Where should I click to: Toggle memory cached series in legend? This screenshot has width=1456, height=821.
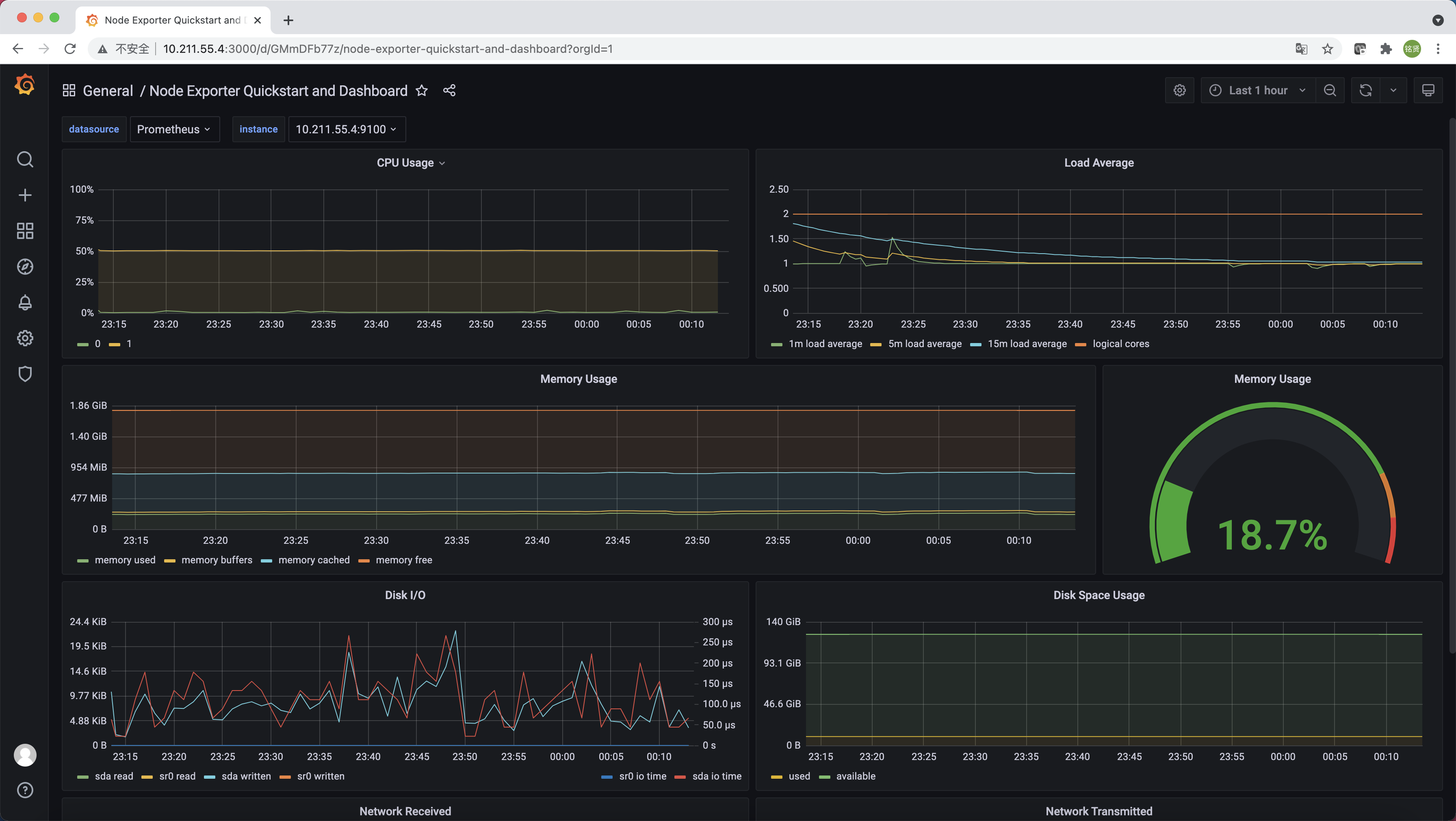[x=314, y=560]
